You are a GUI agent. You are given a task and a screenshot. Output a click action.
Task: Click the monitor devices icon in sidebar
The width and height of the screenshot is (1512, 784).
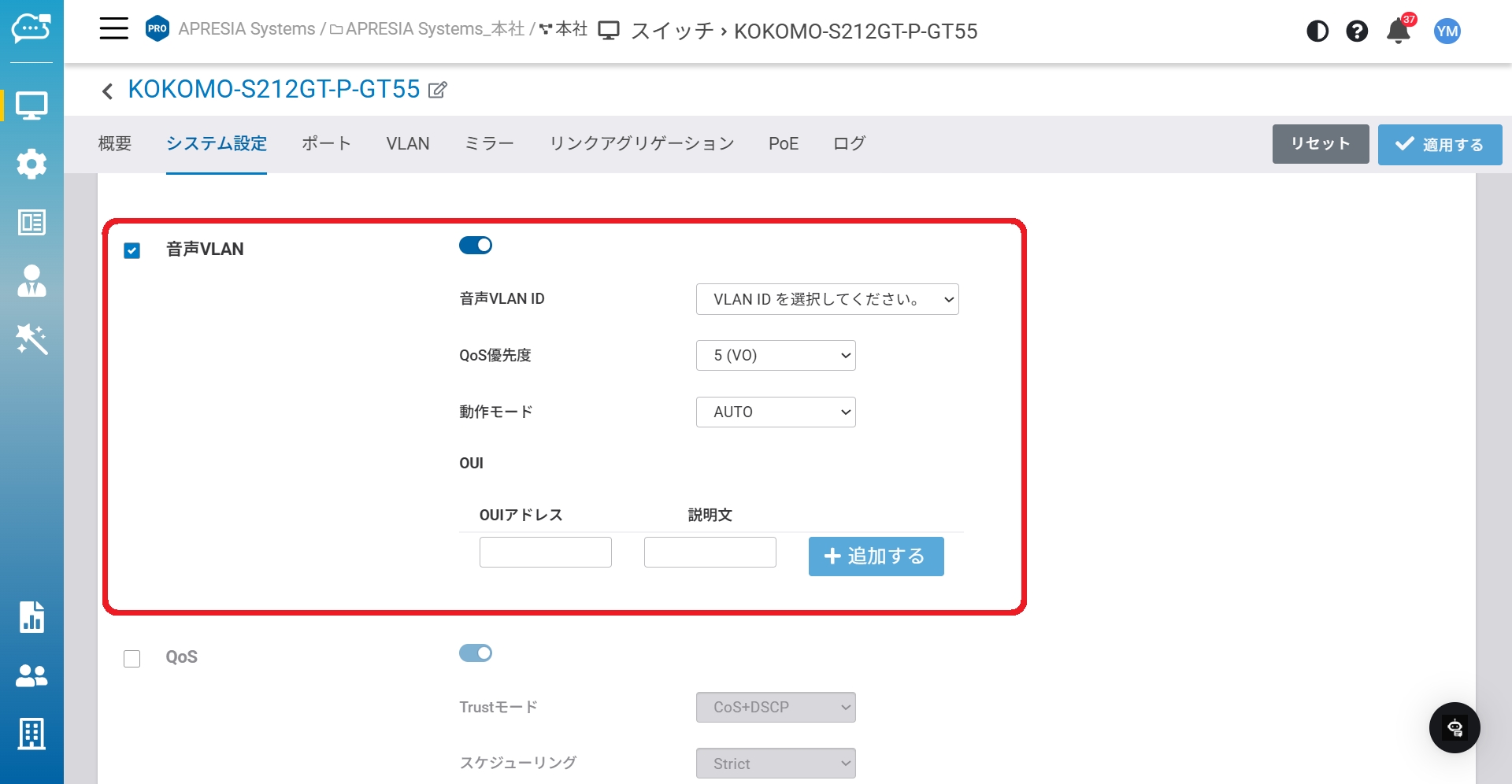(x=31, y=105)
